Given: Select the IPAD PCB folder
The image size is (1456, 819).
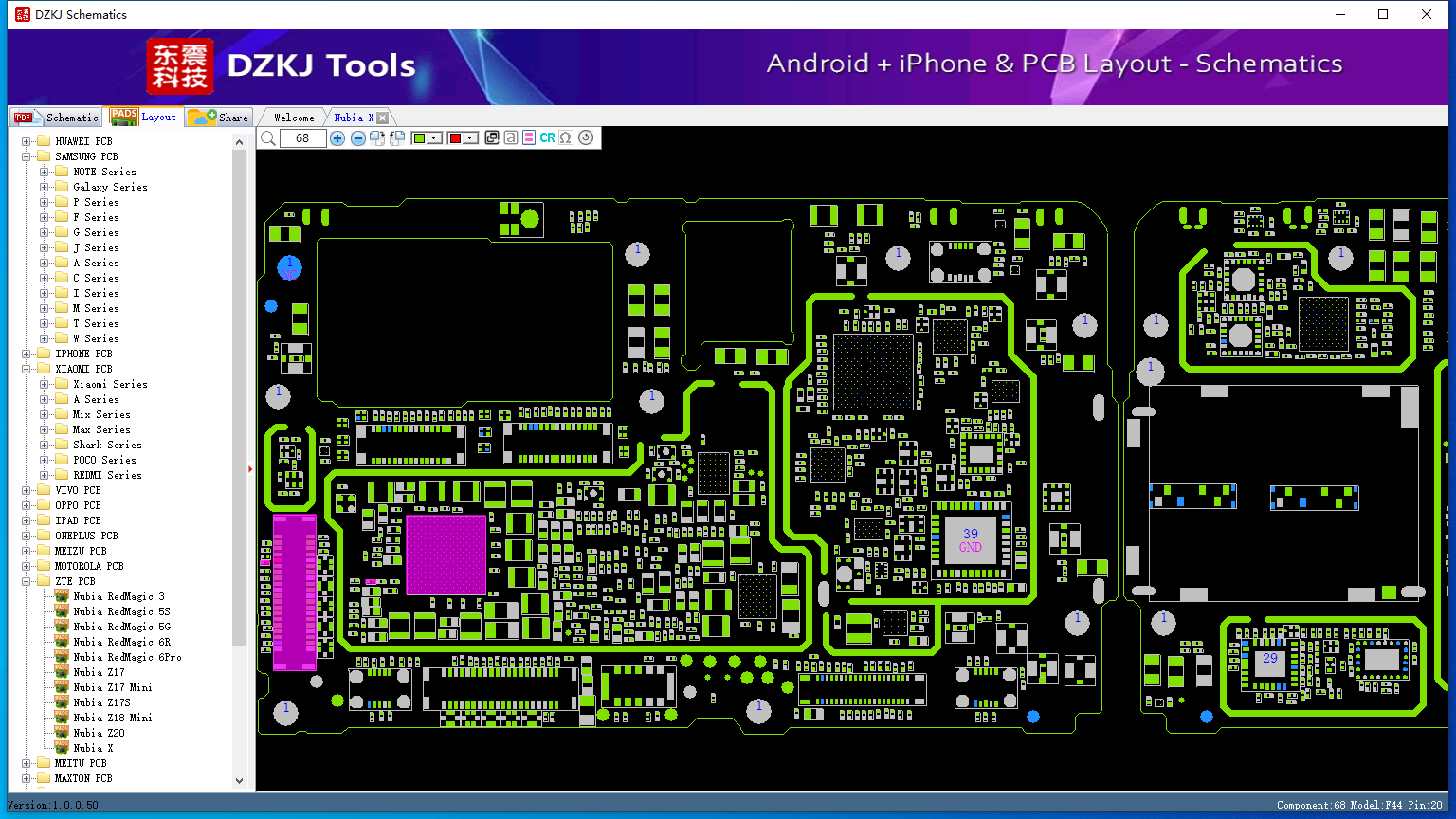Looking at the screenshot, I should coord(78,520).
